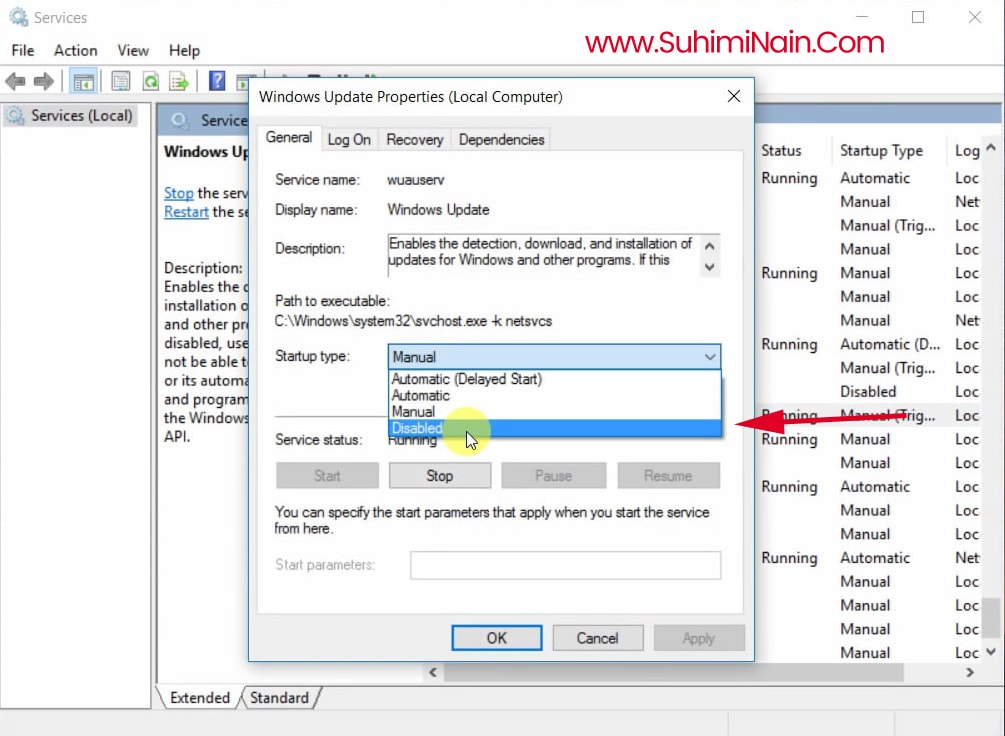
Task: Click the Export List toolbar icon
Action: [179, 82]
